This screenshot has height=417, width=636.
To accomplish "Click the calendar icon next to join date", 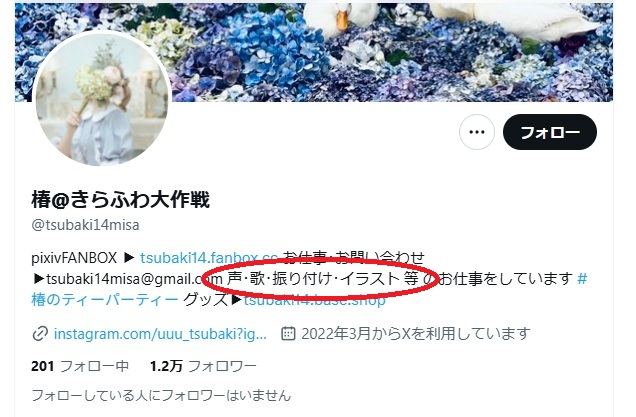I will (288, 333).
